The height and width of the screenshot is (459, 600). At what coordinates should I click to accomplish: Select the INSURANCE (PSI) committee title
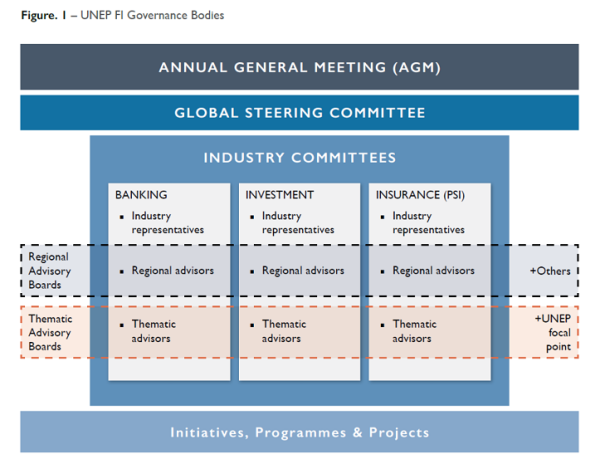[420, 195]
